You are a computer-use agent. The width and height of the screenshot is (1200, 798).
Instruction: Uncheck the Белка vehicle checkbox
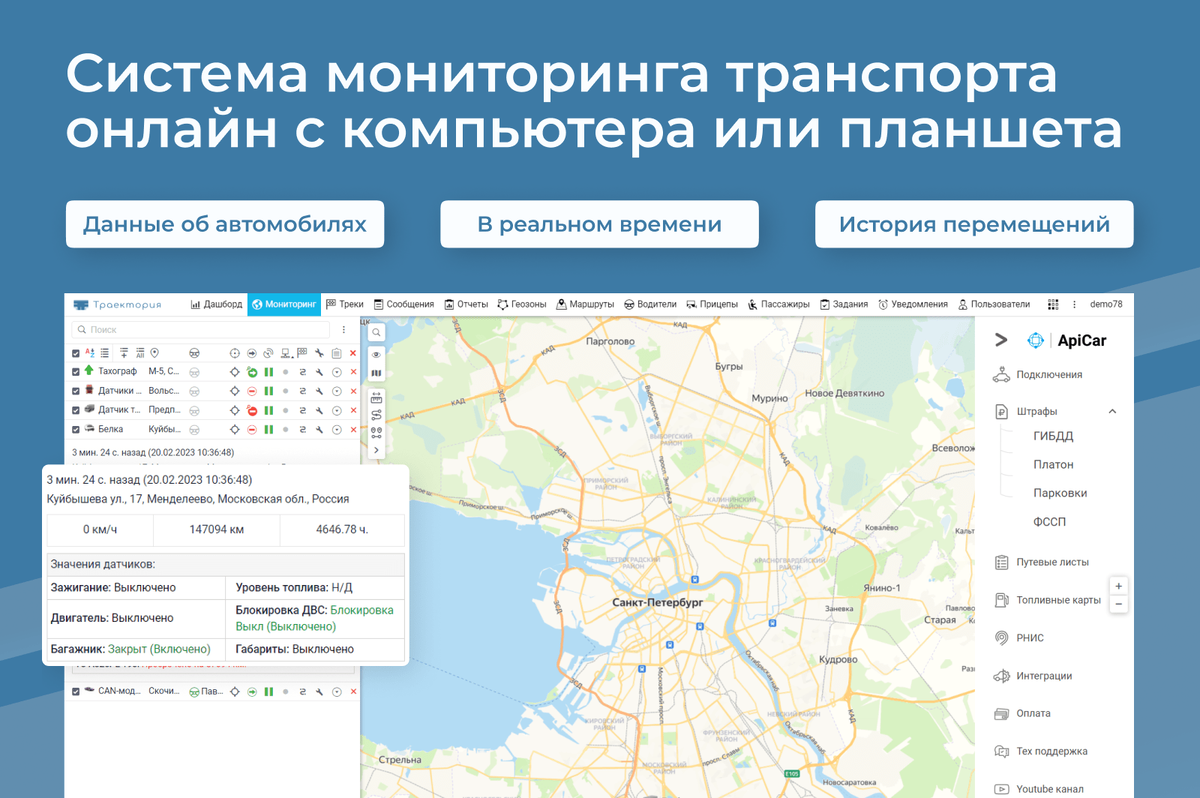pyautogui.click(x=76, y=428)
